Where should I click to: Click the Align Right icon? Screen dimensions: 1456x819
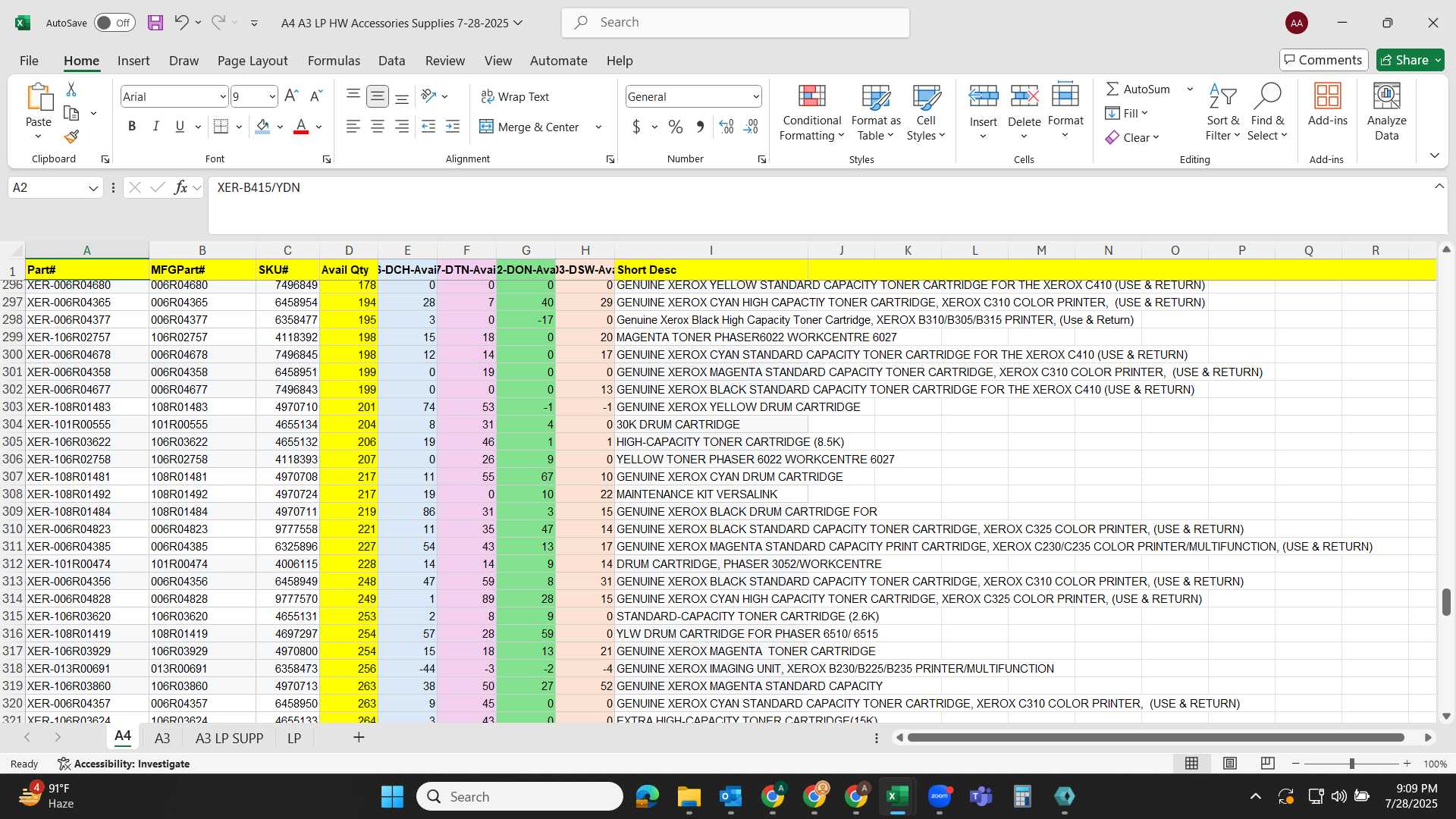tap(402, 127)
